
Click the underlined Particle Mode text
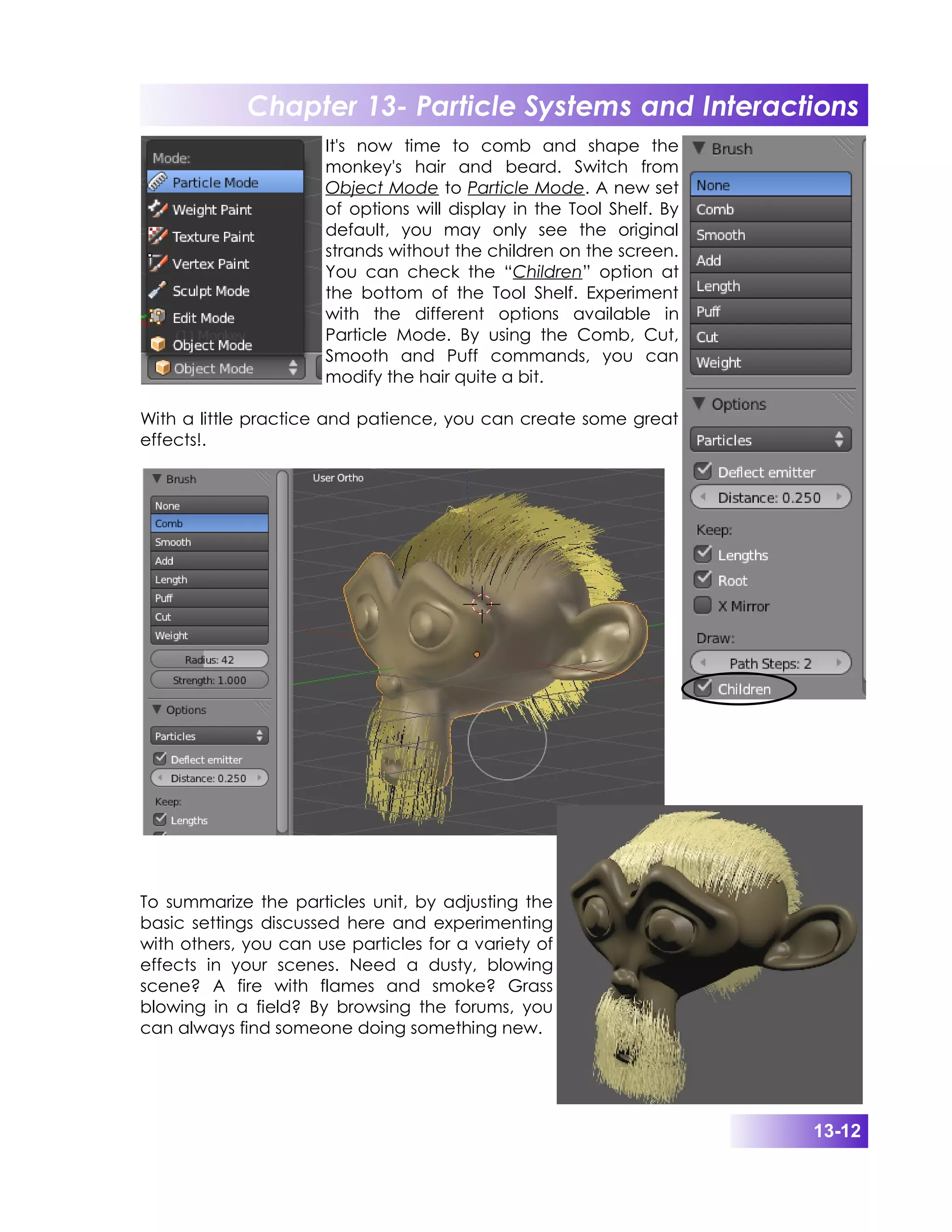click(x=526, y=187)
